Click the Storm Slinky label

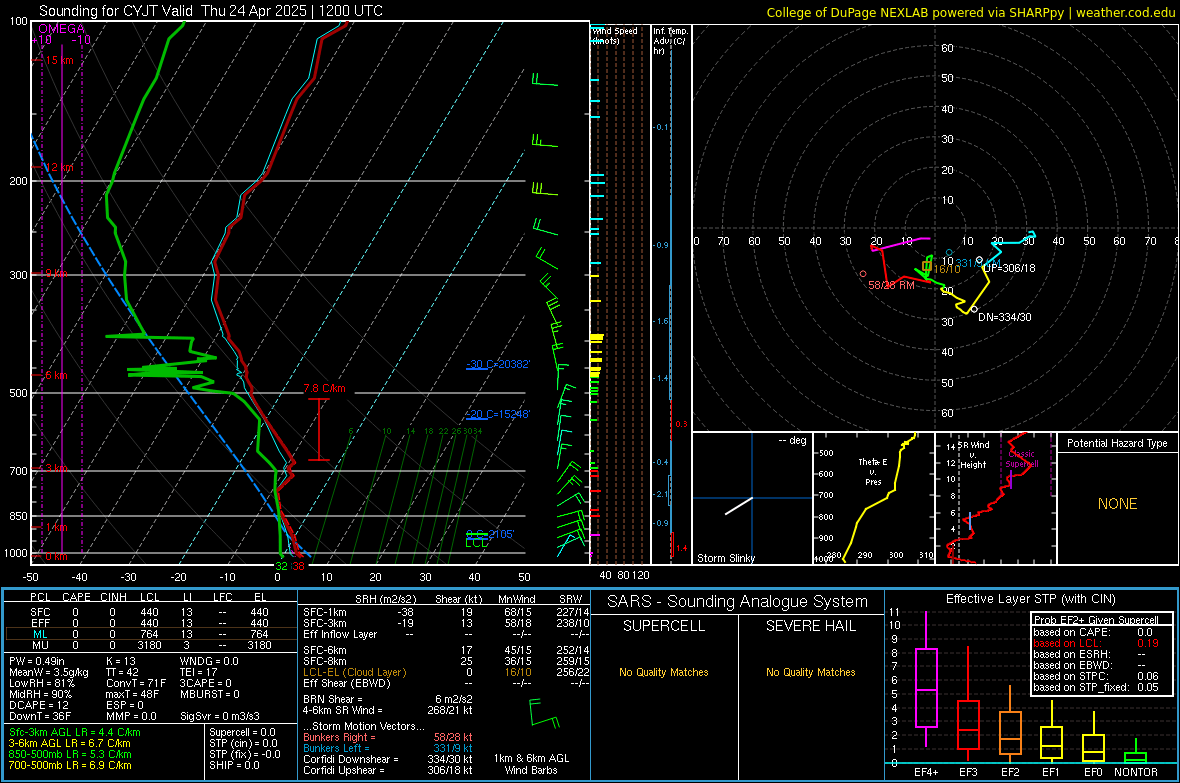725,558
